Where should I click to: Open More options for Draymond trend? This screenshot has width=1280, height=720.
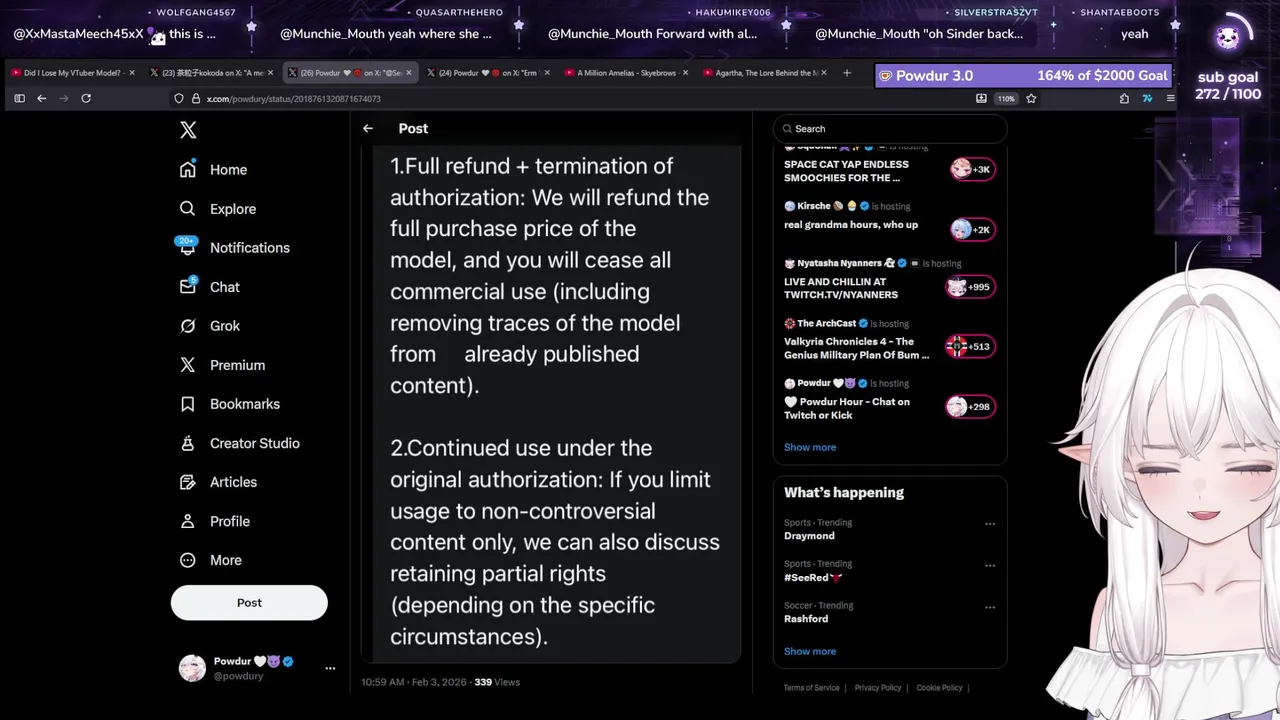990,523
